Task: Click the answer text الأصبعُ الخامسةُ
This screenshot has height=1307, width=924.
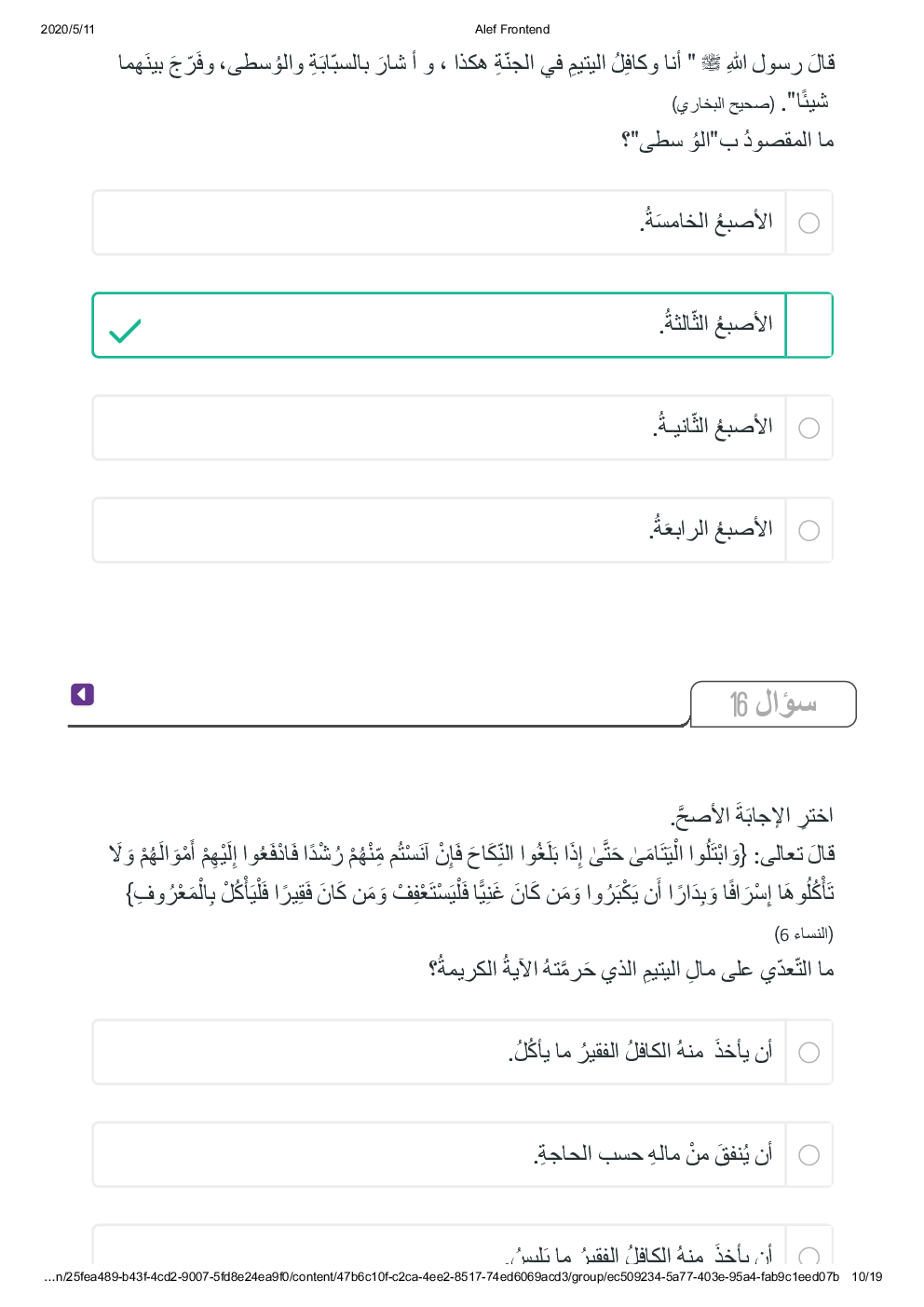Action: tap(707, 222)
